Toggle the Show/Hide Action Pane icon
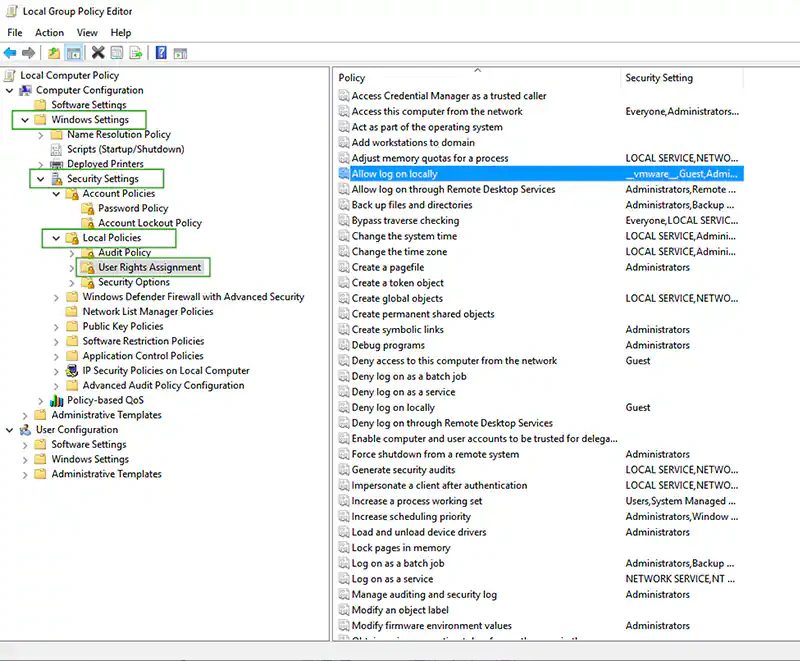Viewport: 800px width, 661px height. [180, 53]
